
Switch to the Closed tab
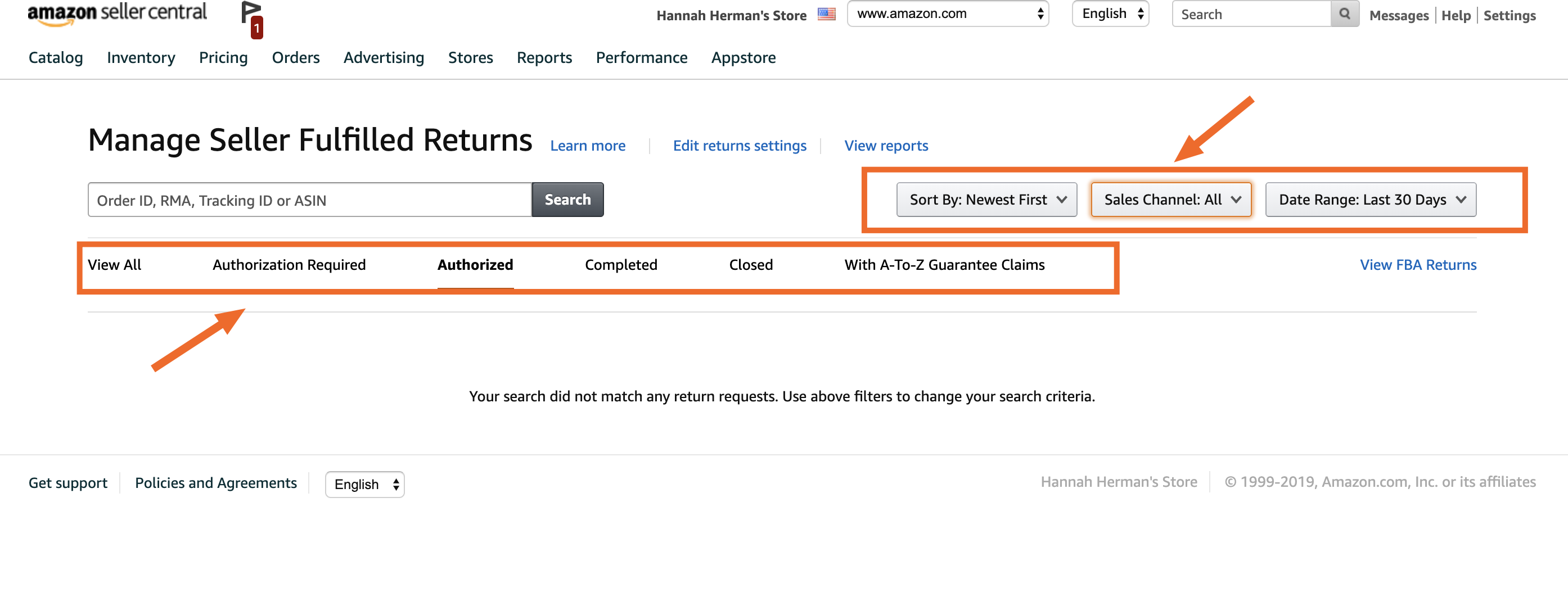click(x=750, y=265)
